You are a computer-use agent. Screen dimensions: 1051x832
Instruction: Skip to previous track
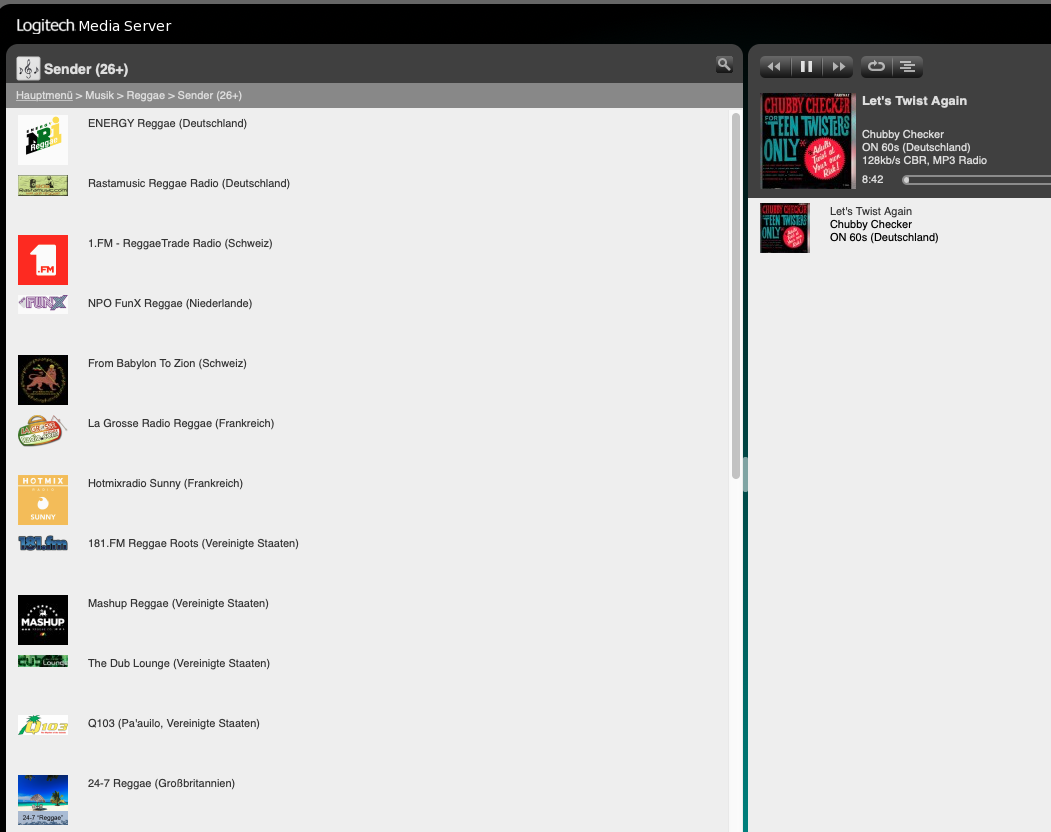pyautogui.click(x=774, y=66)
